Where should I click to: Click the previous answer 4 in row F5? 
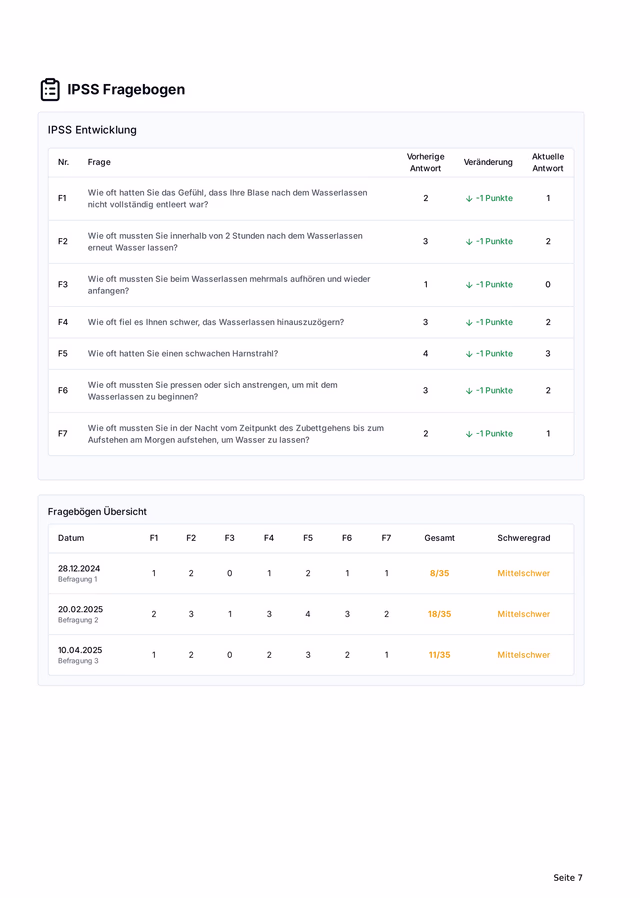[x=425, y=353]
